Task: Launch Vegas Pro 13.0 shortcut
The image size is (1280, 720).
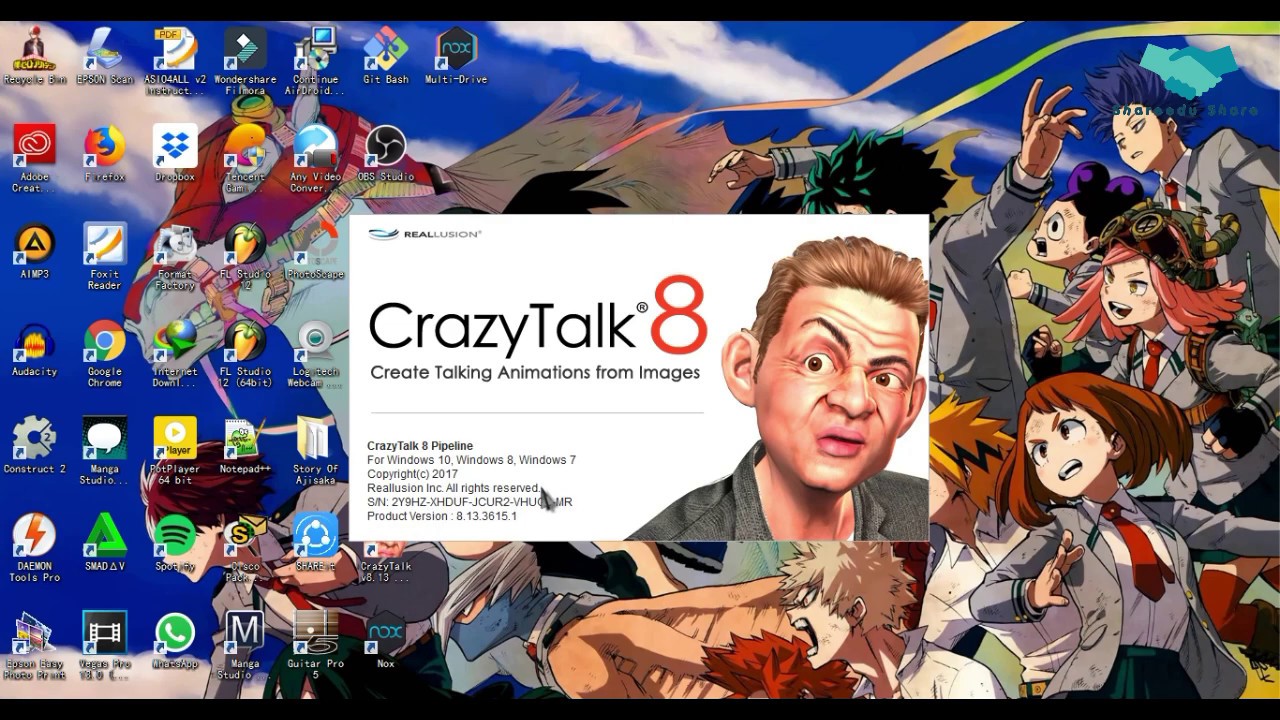Action: point(105,646)
